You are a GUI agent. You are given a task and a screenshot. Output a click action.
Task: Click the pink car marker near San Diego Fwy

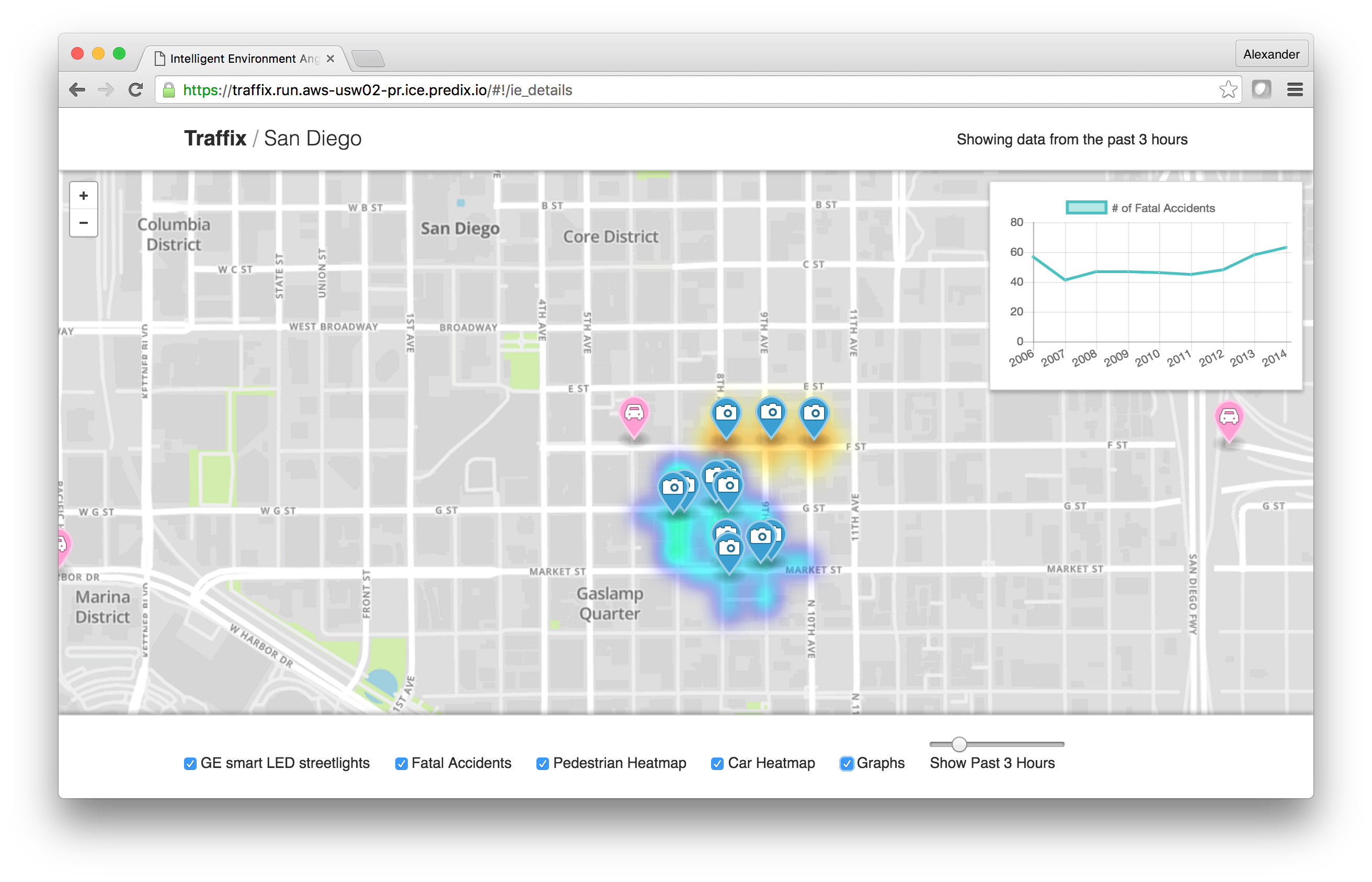pos(1228,417)
